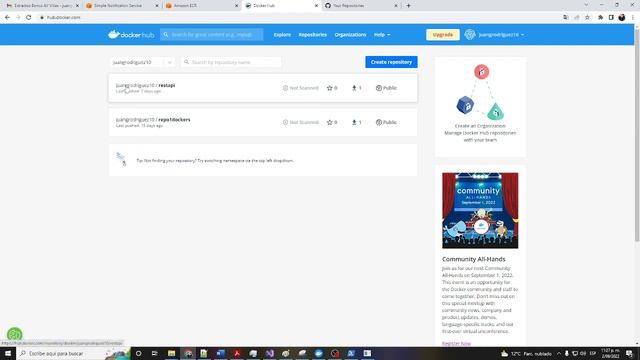
Task: Open the Chrome side panel icon
Action: click(611, 17)
